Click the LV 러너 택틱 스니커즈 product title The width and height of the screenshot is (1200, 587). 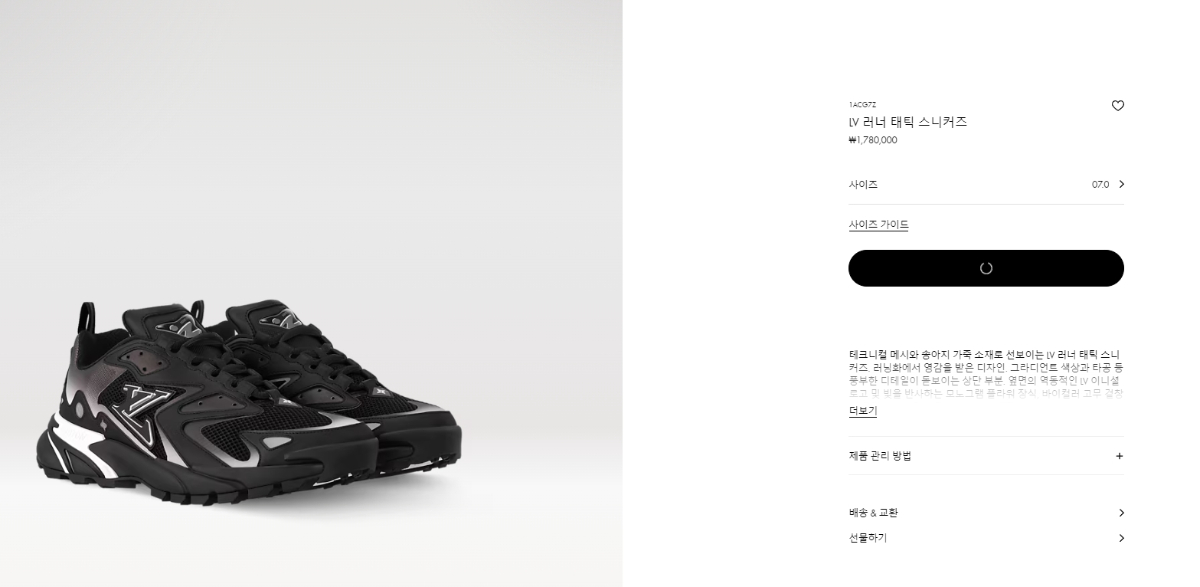pos(908,122)
